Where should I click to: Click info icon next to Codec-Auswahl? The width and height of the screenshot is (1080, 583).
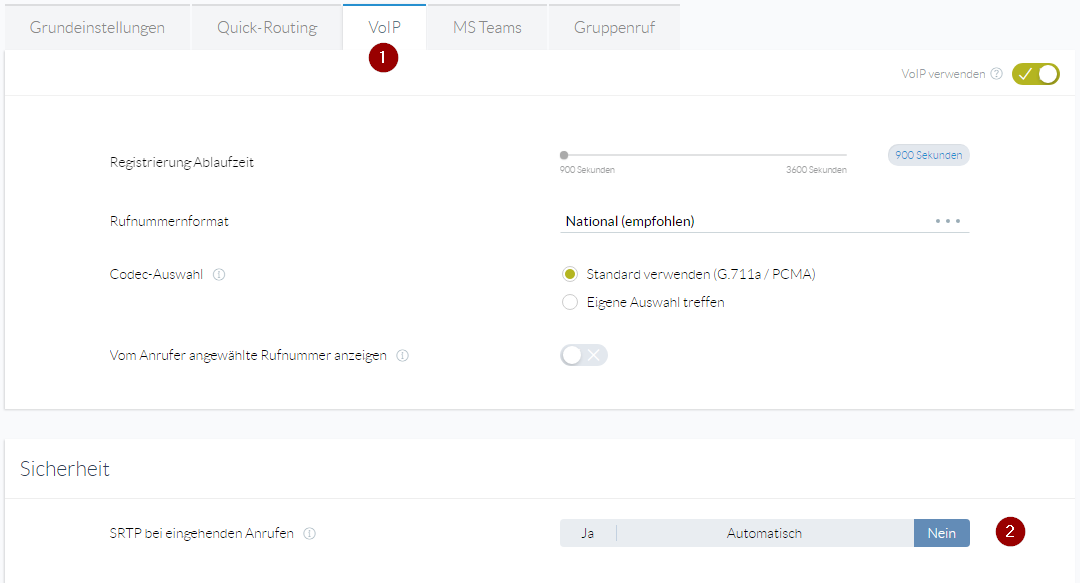(219, 274)
